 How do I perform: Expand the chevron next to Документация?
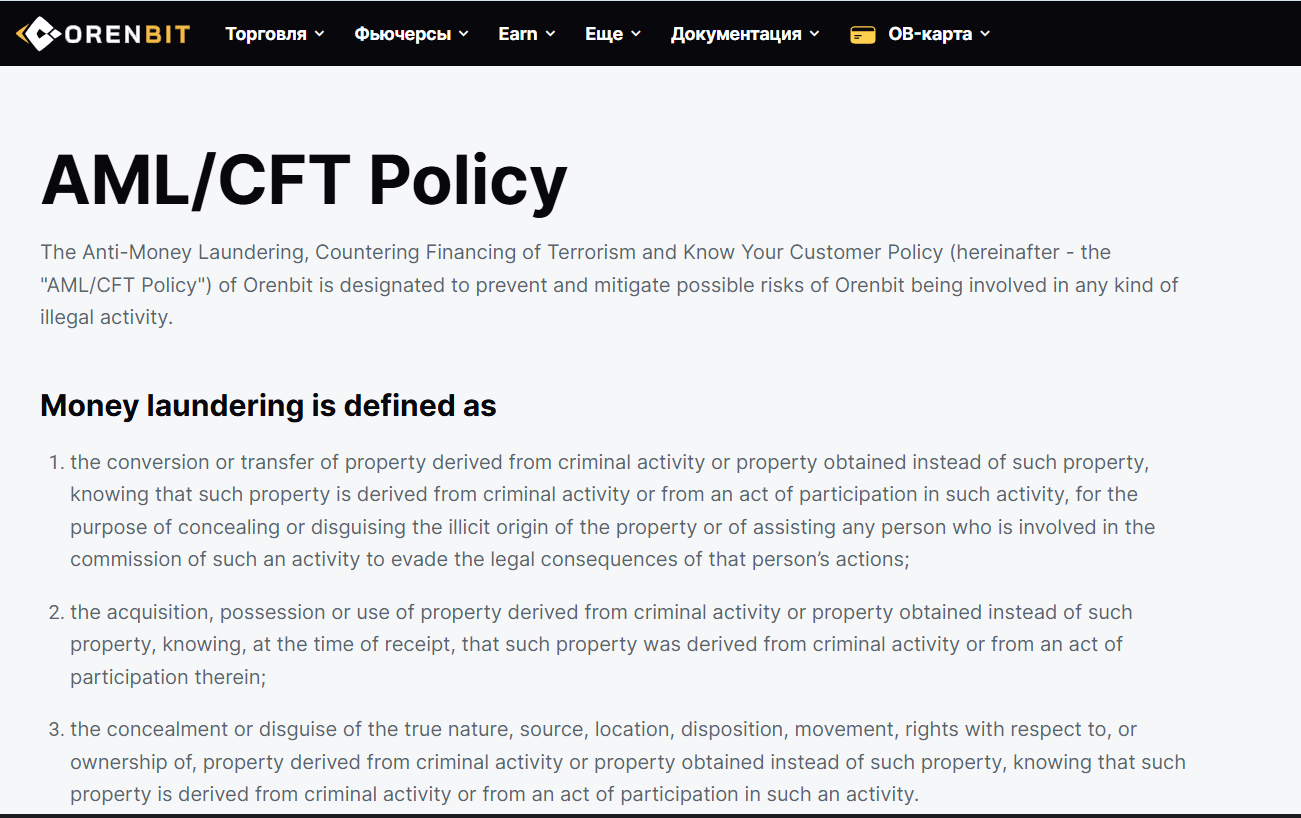point(814,34)
